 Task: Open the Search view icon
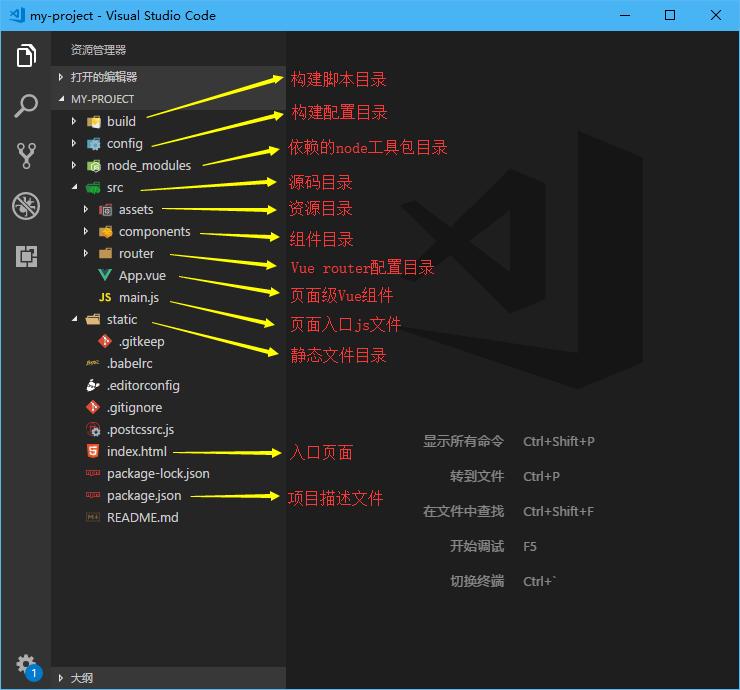tap(26, 106)
